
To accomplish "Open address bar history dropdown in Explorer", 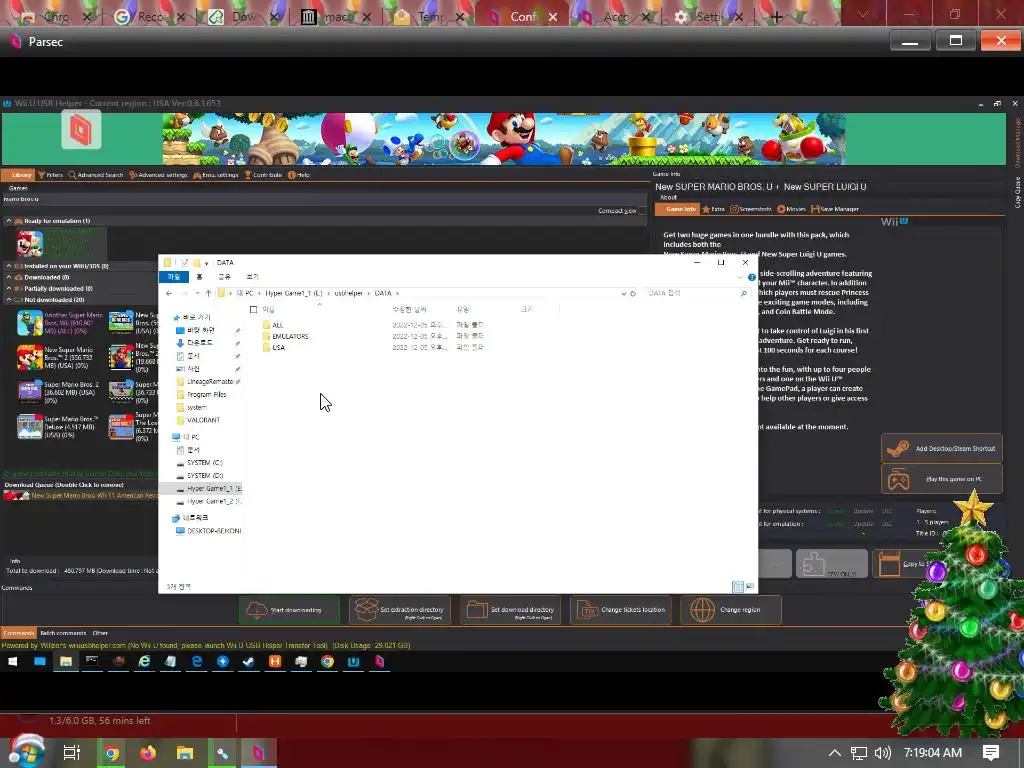I will [x=623, y=293].
